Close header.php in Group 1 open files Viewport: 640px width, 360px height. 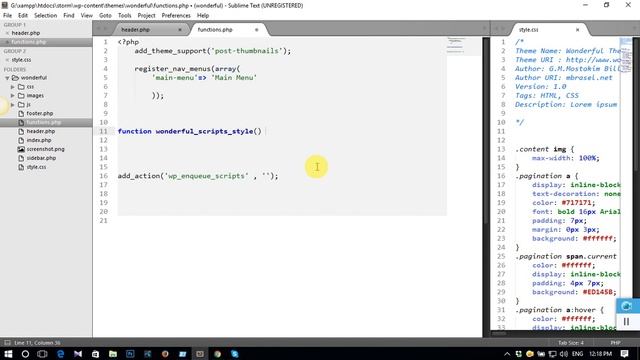[x=7, y=33]
